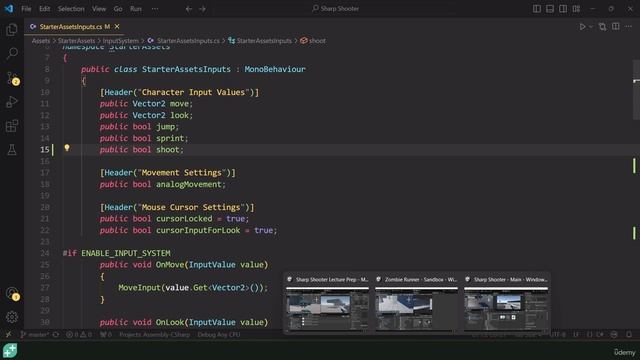Screen dimensions: 640x360
Task: Toggle the primary side bar layout icon
Action: pyautogui.click(x=537, y=9)
